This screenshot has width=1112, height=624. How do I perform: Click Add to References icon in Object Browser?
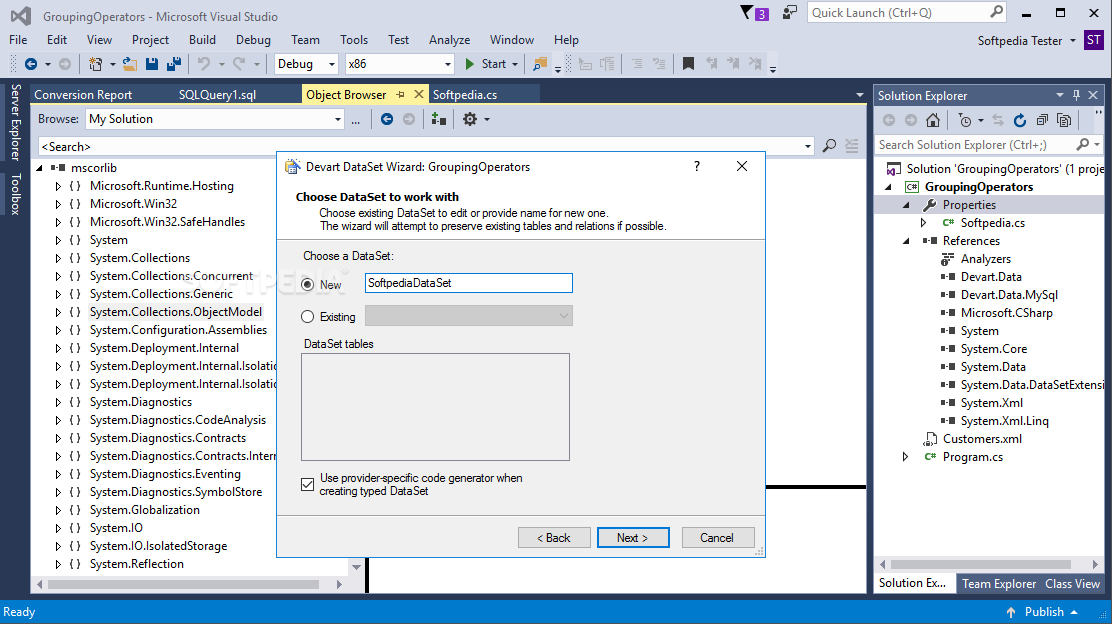439,119
